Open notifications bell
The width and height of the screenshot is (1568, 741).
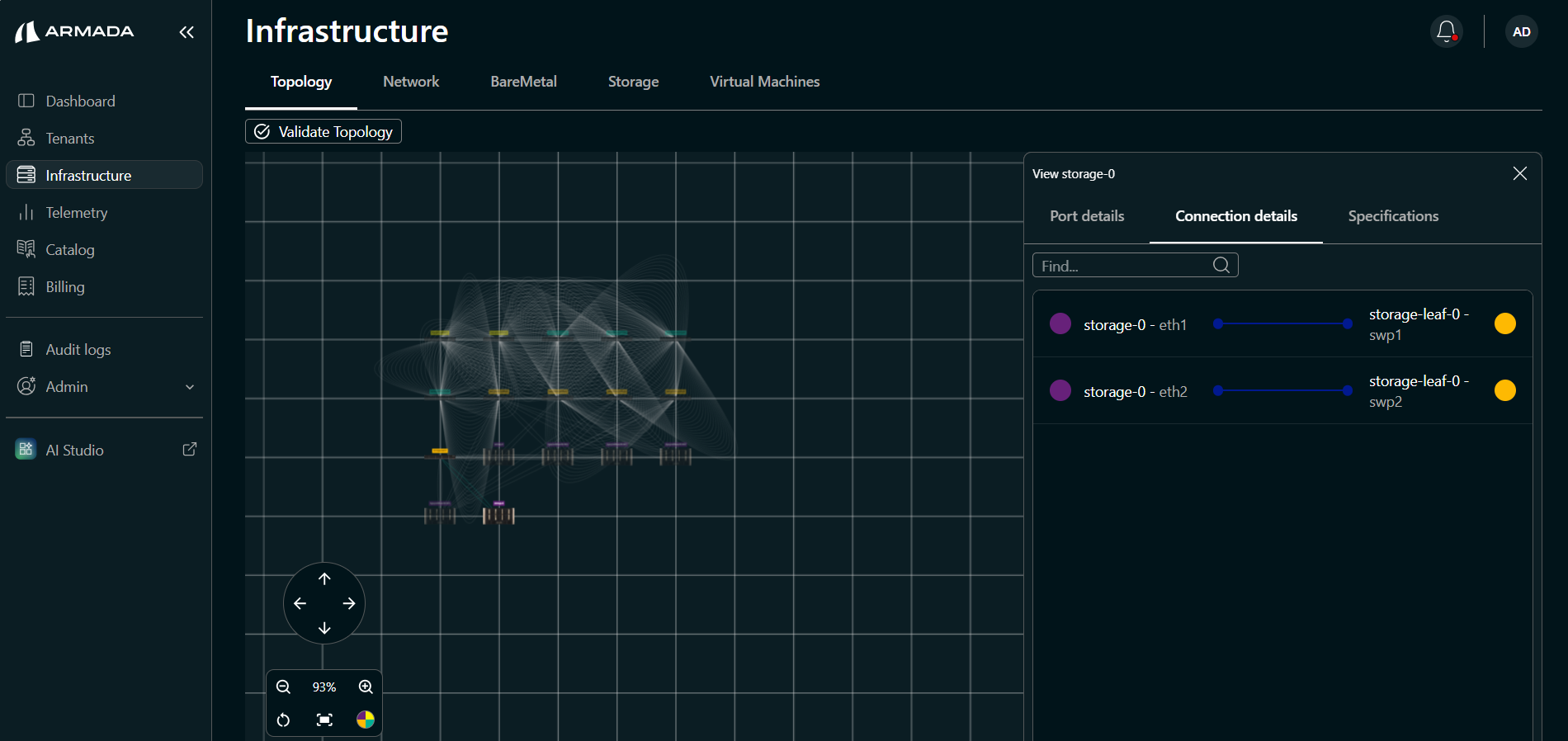pos(1446,32)
